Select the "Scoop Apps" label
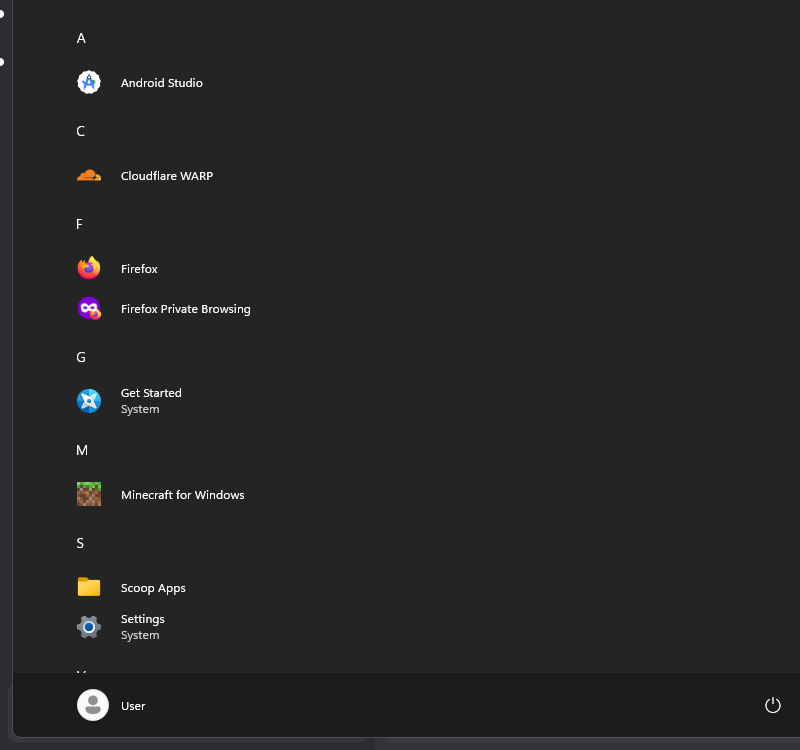Viewport: 800px width, 750px height. (153, 588)
